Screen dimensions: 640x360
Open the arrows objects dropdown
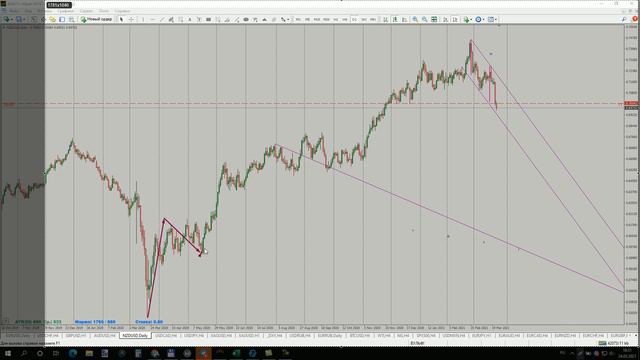284,19
